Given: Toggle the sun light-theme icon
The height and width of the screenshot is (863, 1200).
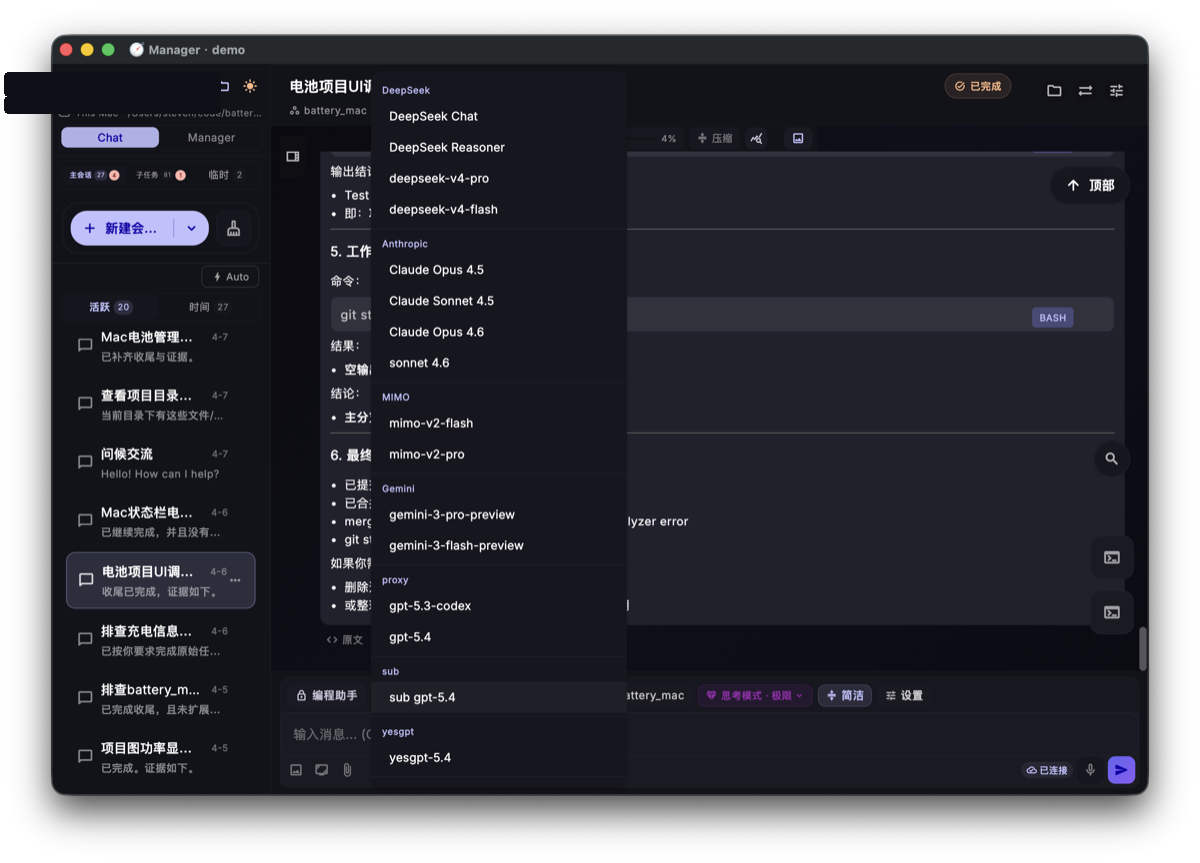Looking at the screenshot, I should coord(250,86).
